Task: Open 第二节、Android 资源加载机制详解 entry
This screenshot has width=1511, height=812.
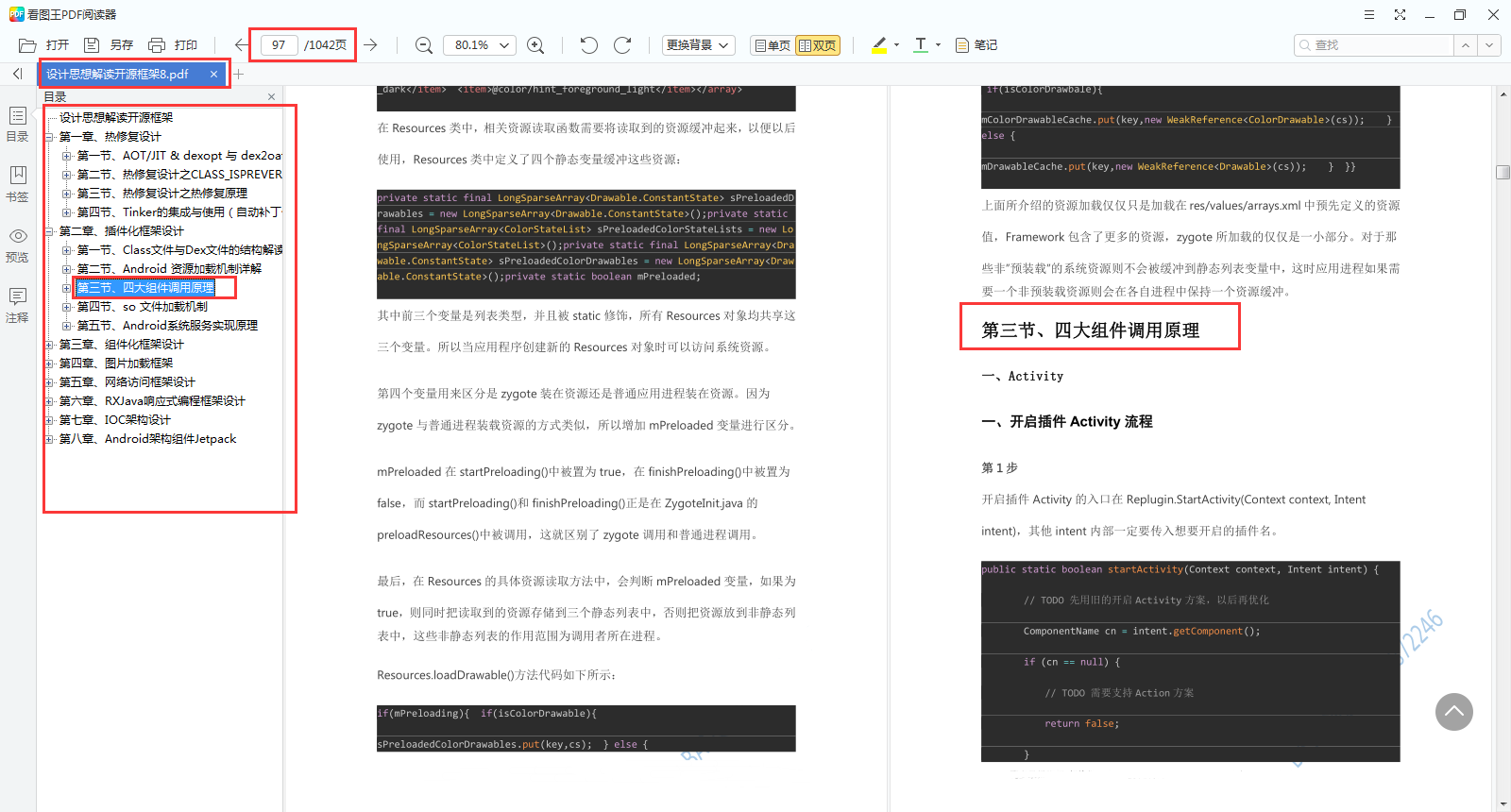Action: 169,269
